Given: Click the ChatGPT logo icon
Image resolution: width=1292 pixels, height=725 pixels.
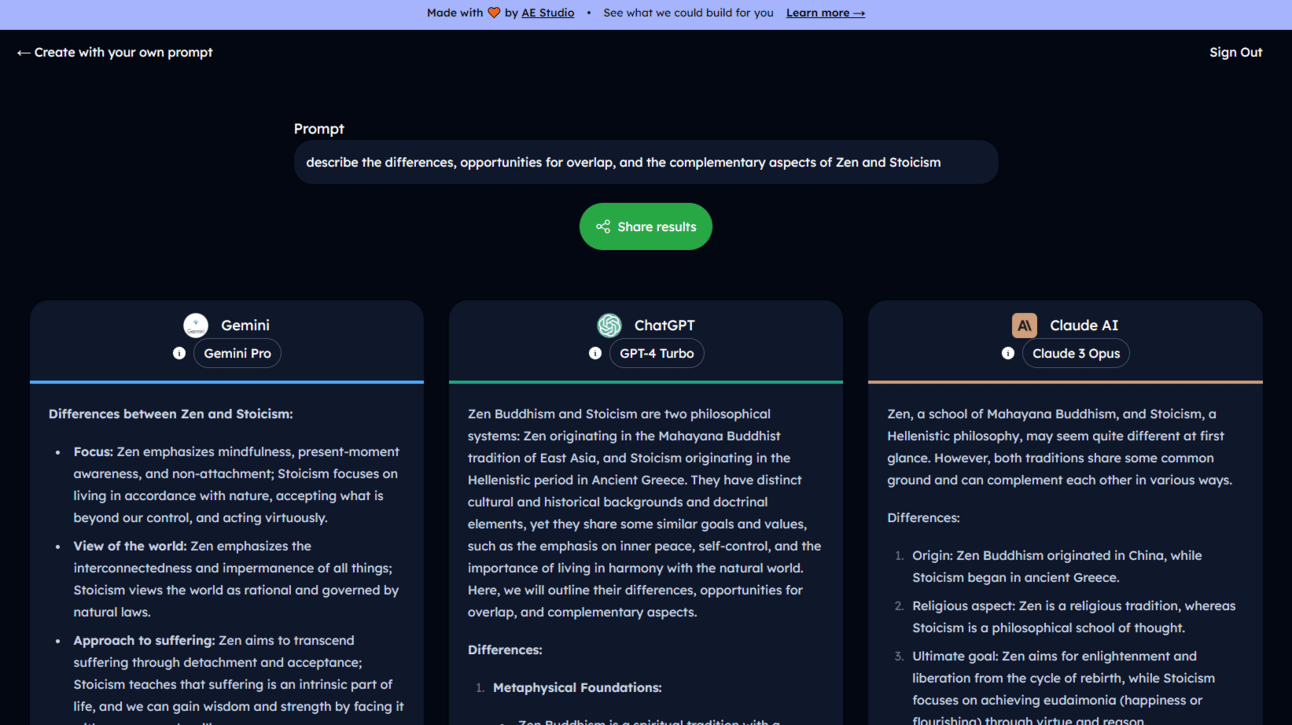Looking at the screenshot, I should (609, 325).
